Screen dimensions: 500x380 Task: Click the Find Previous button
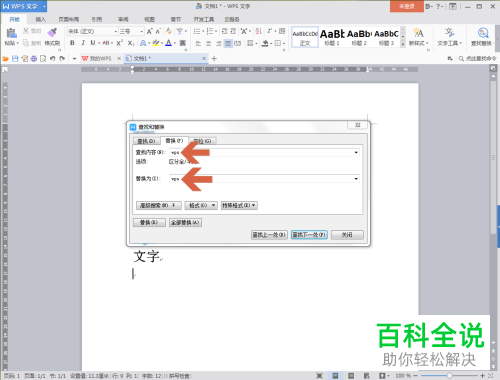tap(269, 235)
